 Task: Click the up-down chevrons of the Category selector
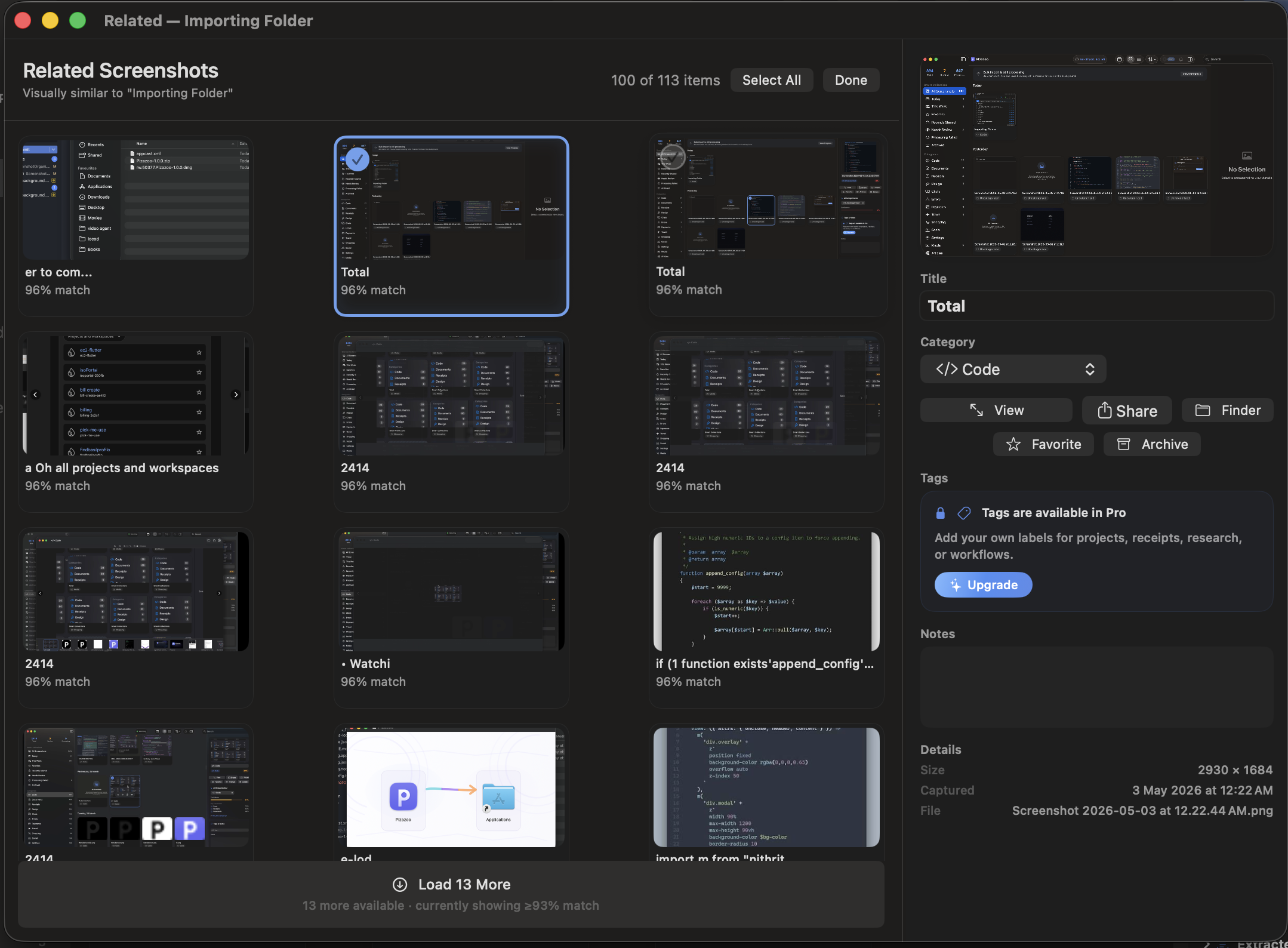click(x=1090, y=369)
